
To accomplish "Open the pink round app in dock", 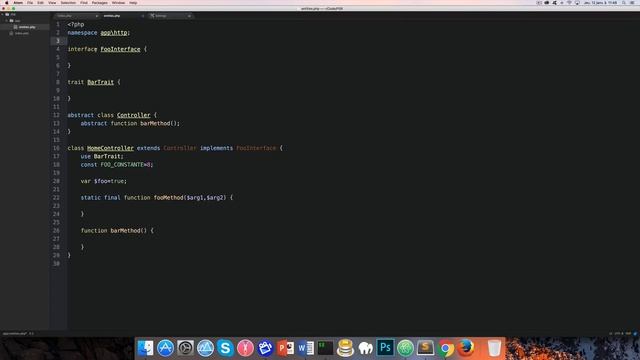I will [245, 348].
